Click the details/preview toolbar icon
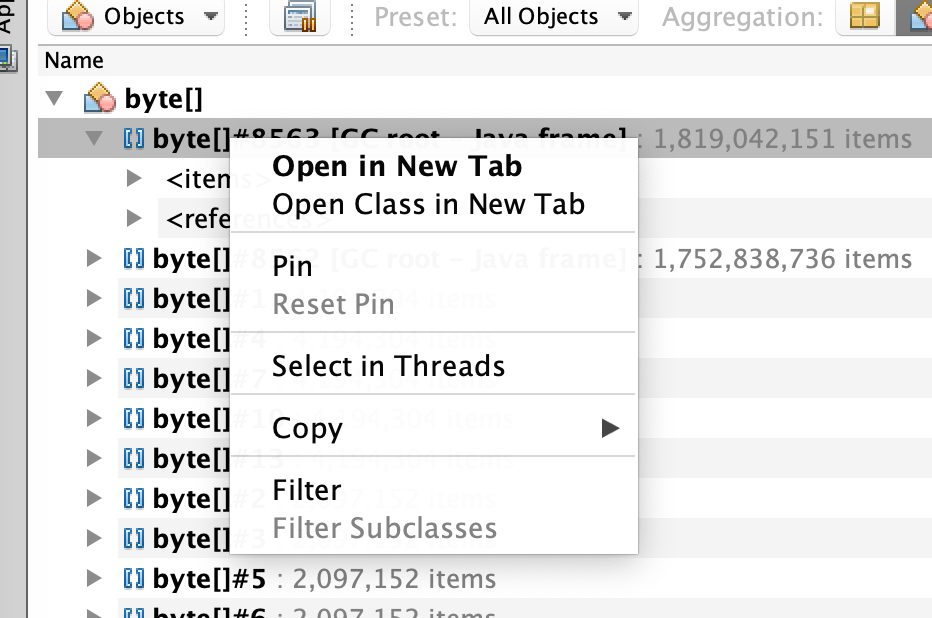 300,17
